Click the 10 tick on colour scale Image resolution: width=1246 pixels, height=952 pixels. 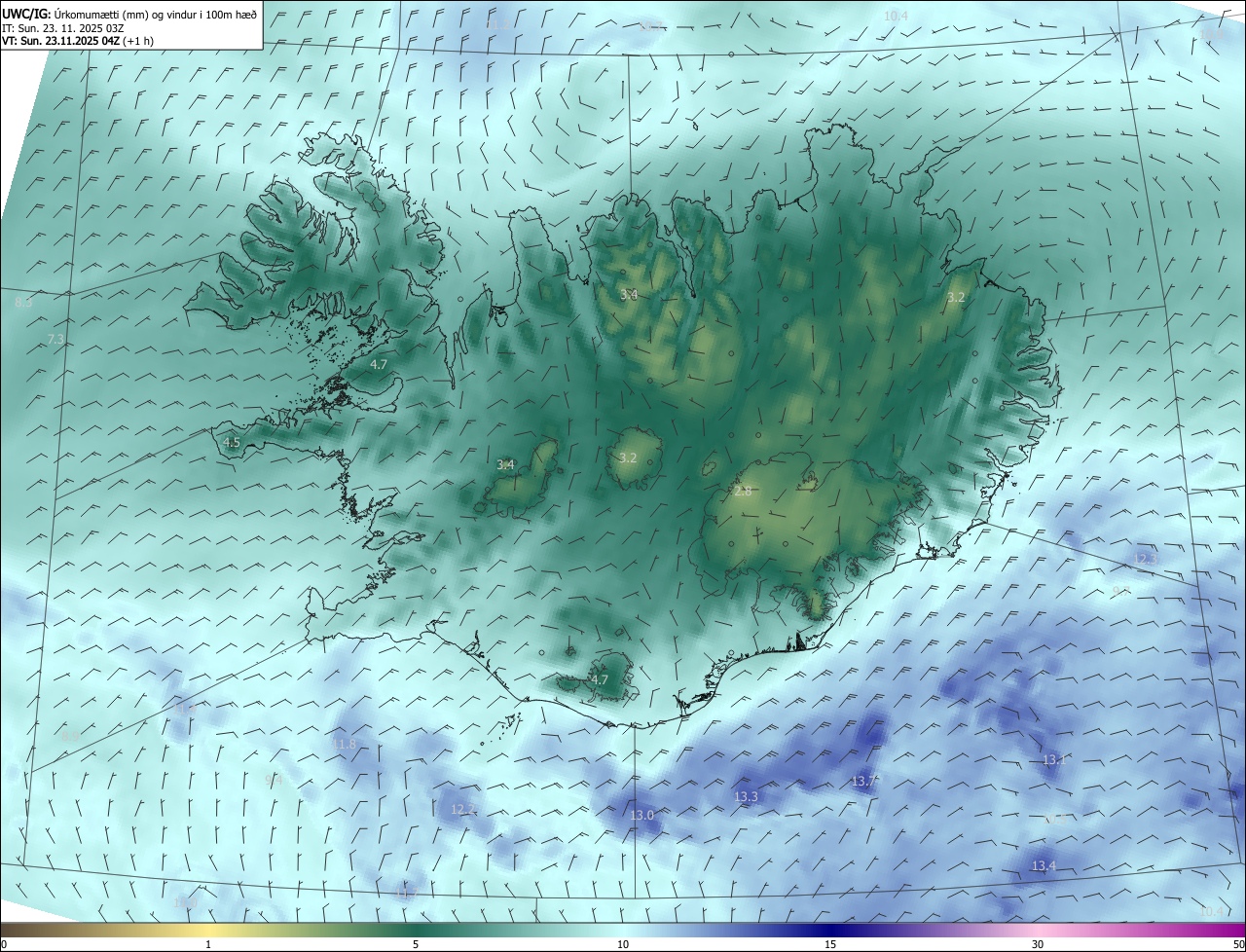623,944
